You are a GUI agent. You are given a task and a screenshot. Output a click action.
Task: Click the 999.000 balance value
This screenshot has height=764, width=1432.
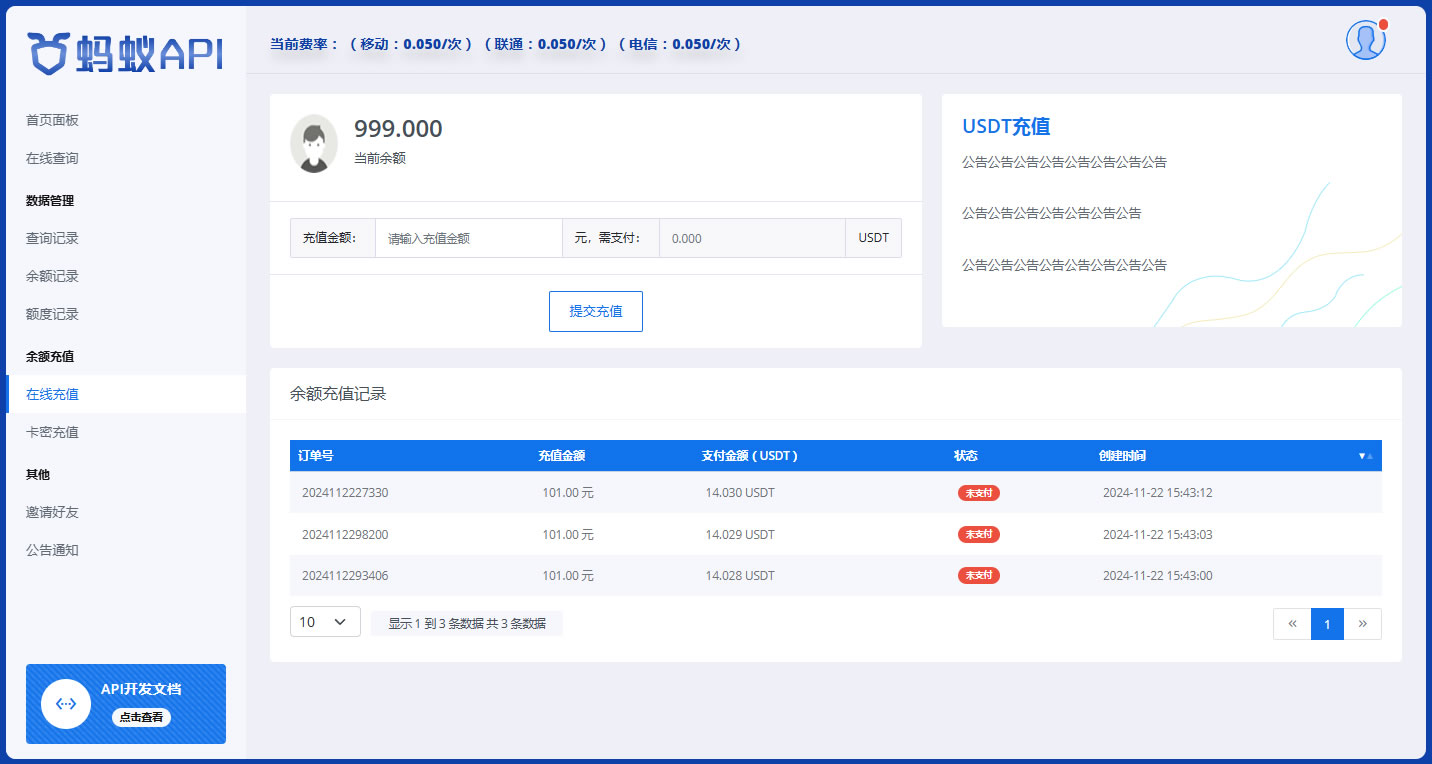398,129
